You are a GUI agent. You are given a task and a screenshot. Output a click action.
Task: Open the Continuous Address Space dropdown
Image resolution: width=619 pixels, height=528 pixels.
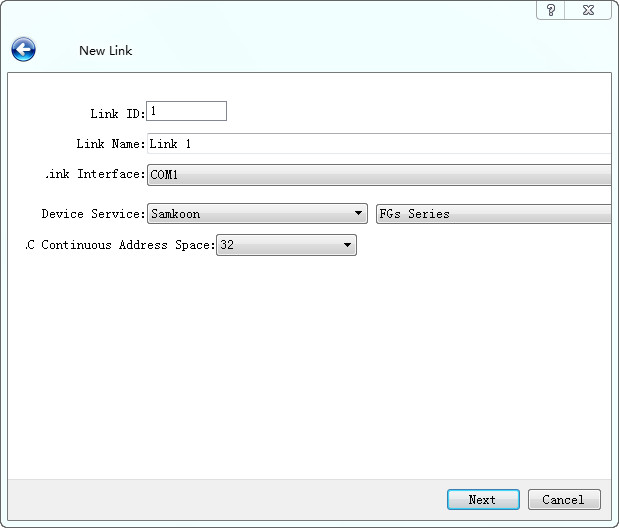pyautogui.click(x=286, y=245)
